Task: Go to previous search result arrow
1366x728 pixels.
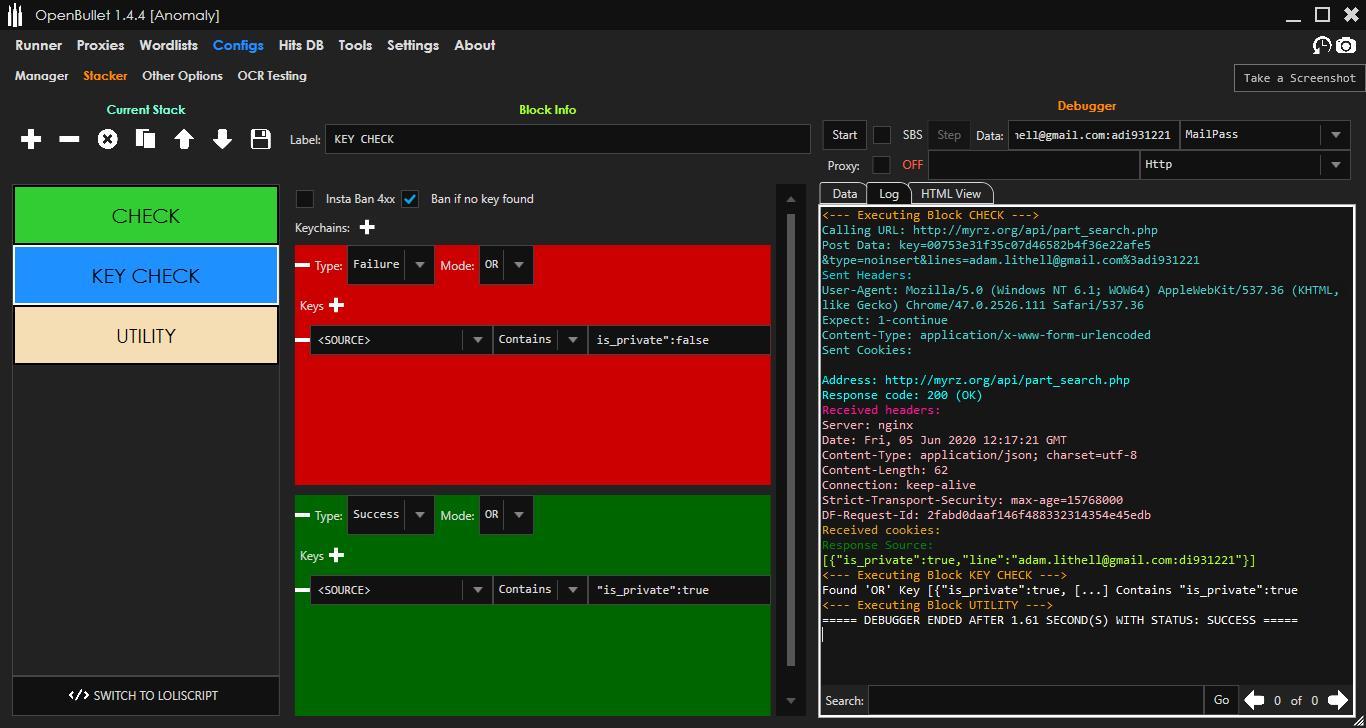Action: click(x=1254, y=700)
